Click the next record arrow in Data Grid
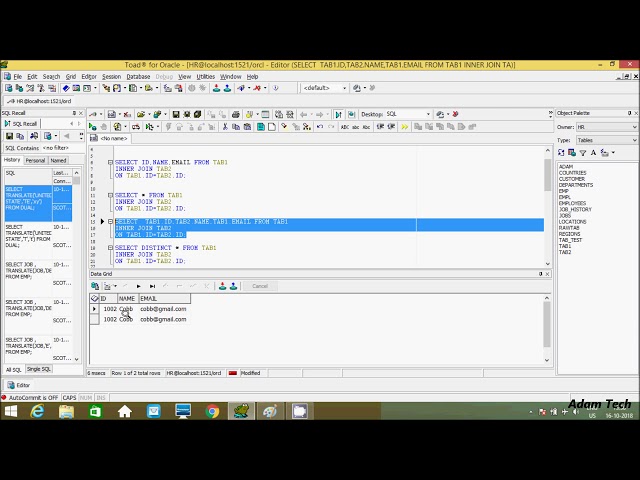 point(139,286)
